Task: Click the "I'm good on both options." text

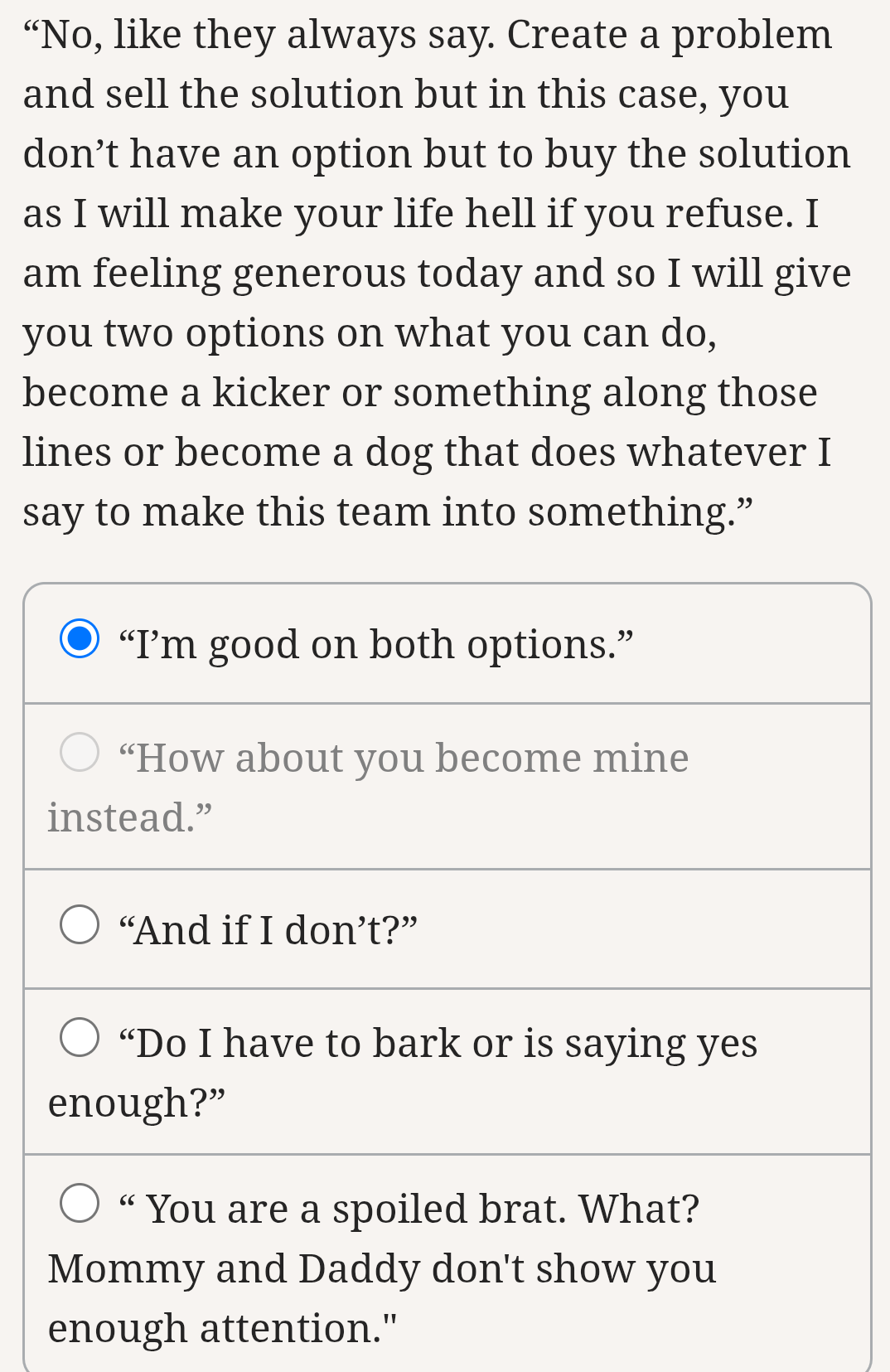Action: [x=375, y=644]
